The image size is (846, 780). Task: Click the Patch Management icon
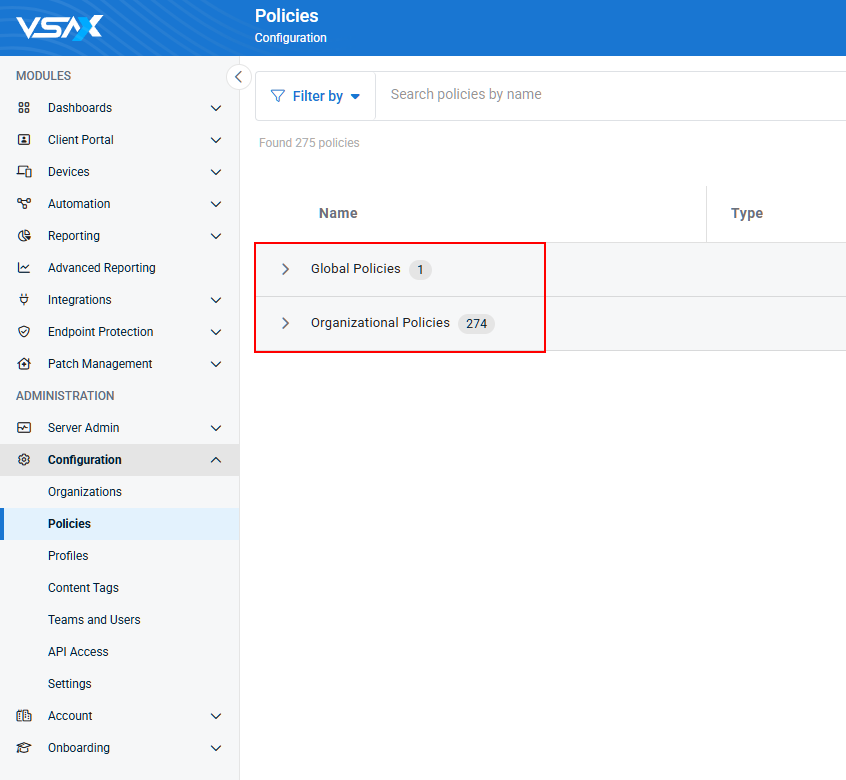(24, 364)
